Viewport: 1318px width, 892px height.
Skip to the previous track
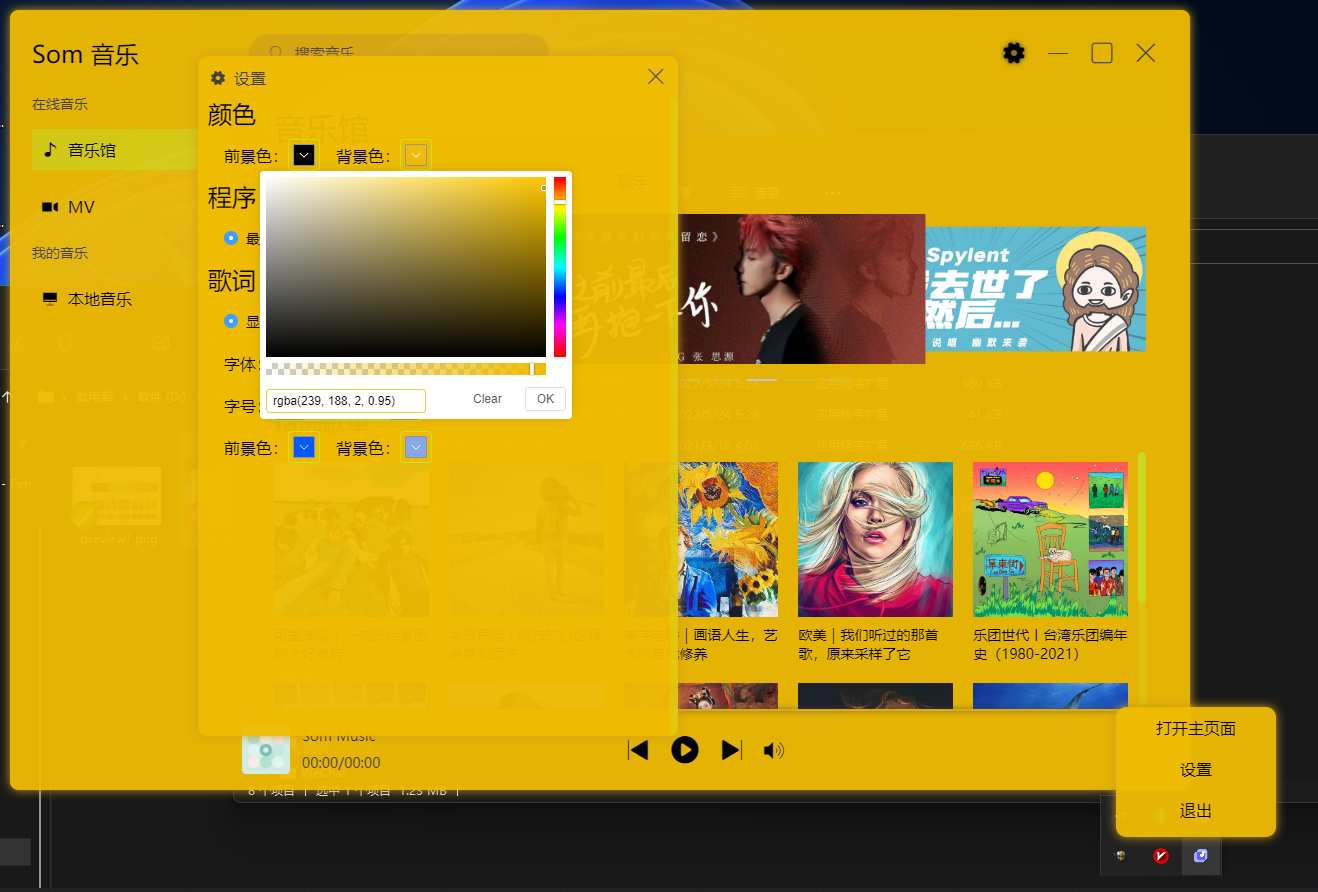tap(638, 750)
